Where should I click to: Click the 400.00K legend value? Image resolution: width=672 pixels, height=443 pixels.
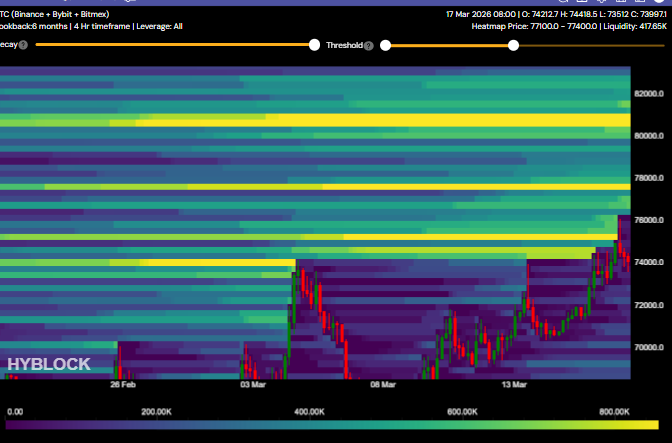309,412
